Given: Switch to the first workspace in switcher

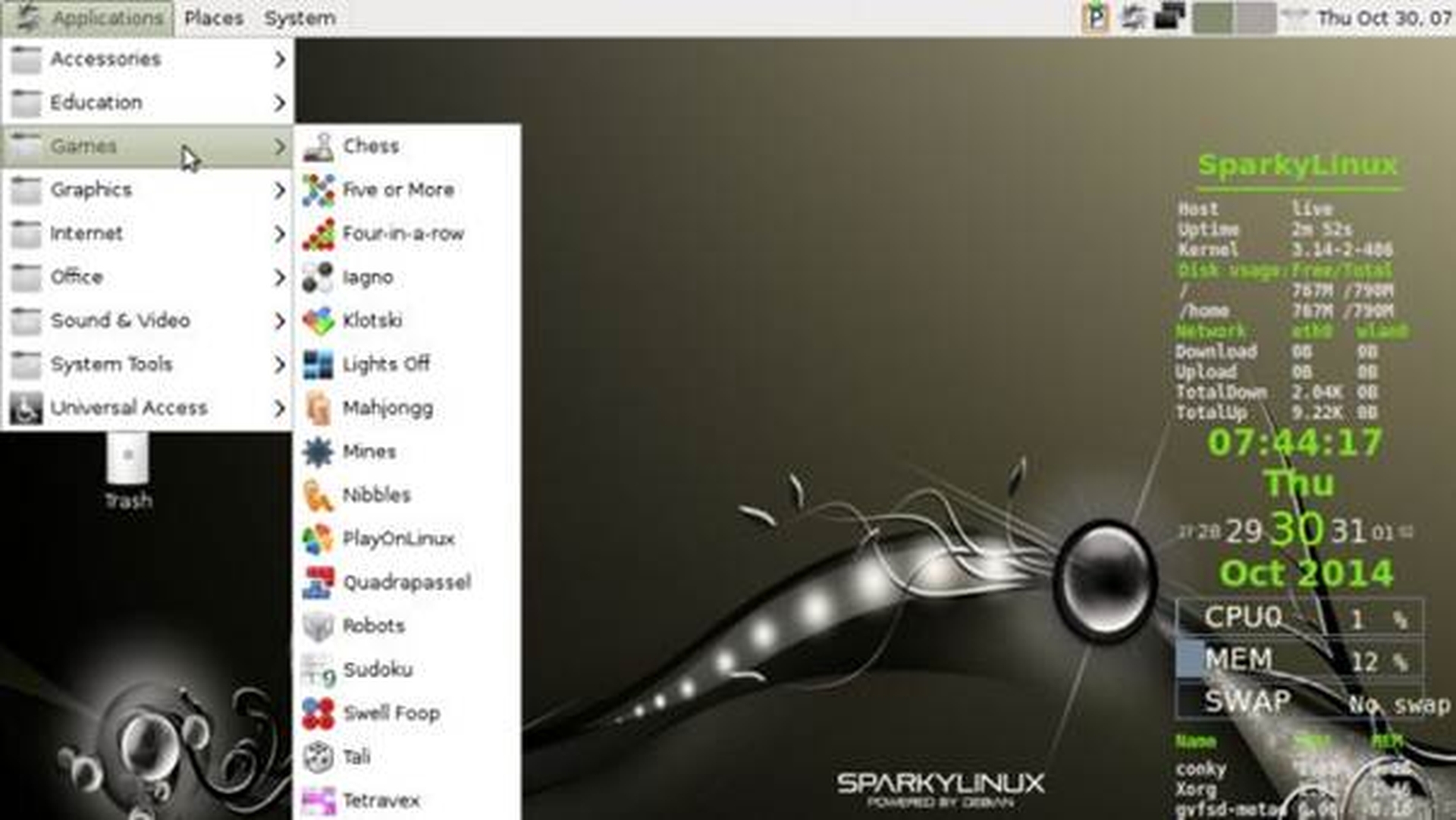Looking at the screenshot, I should click(1213, 18).
